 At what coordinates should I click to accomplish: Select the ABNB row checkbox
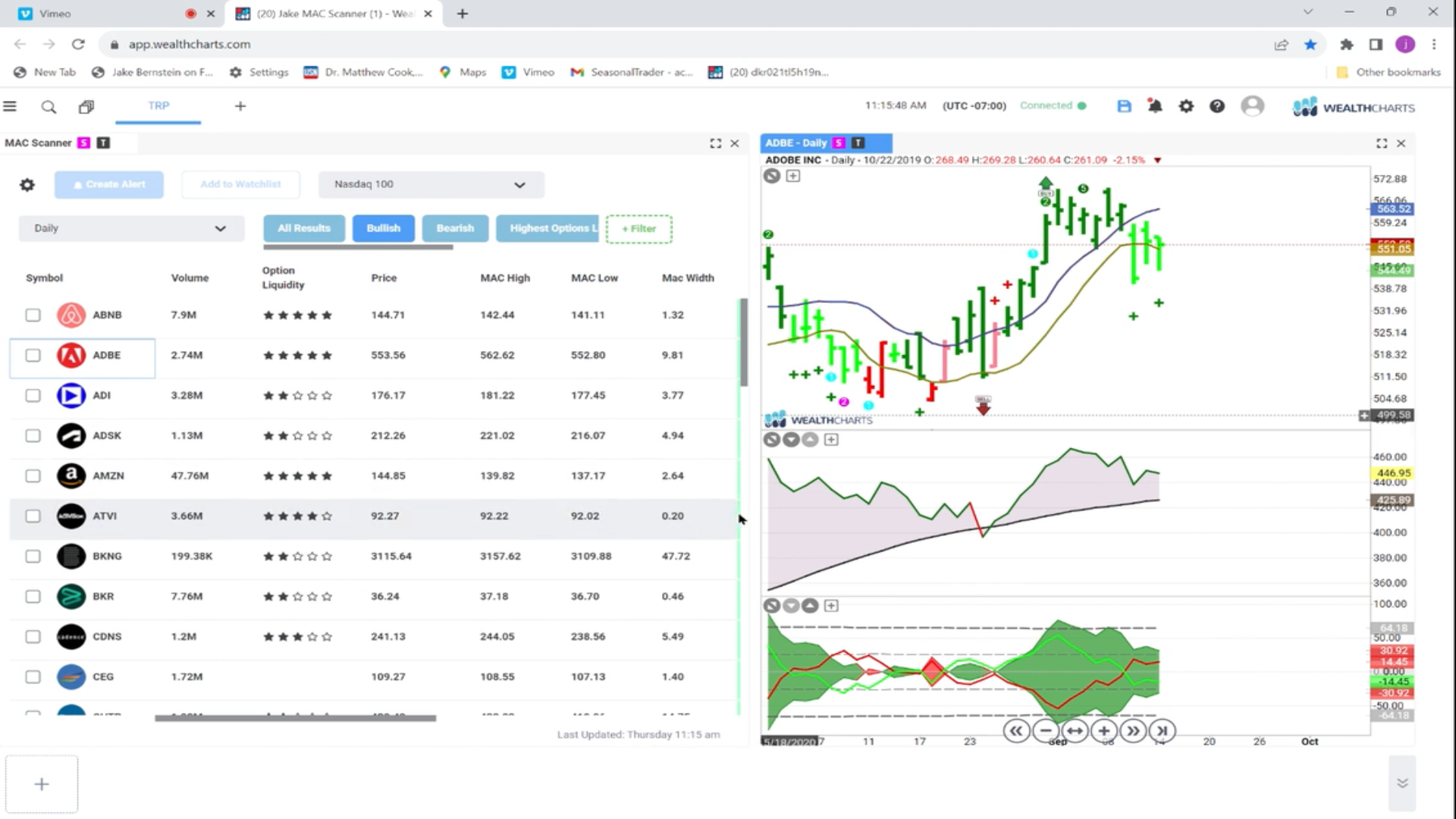(x=33, y=315)
